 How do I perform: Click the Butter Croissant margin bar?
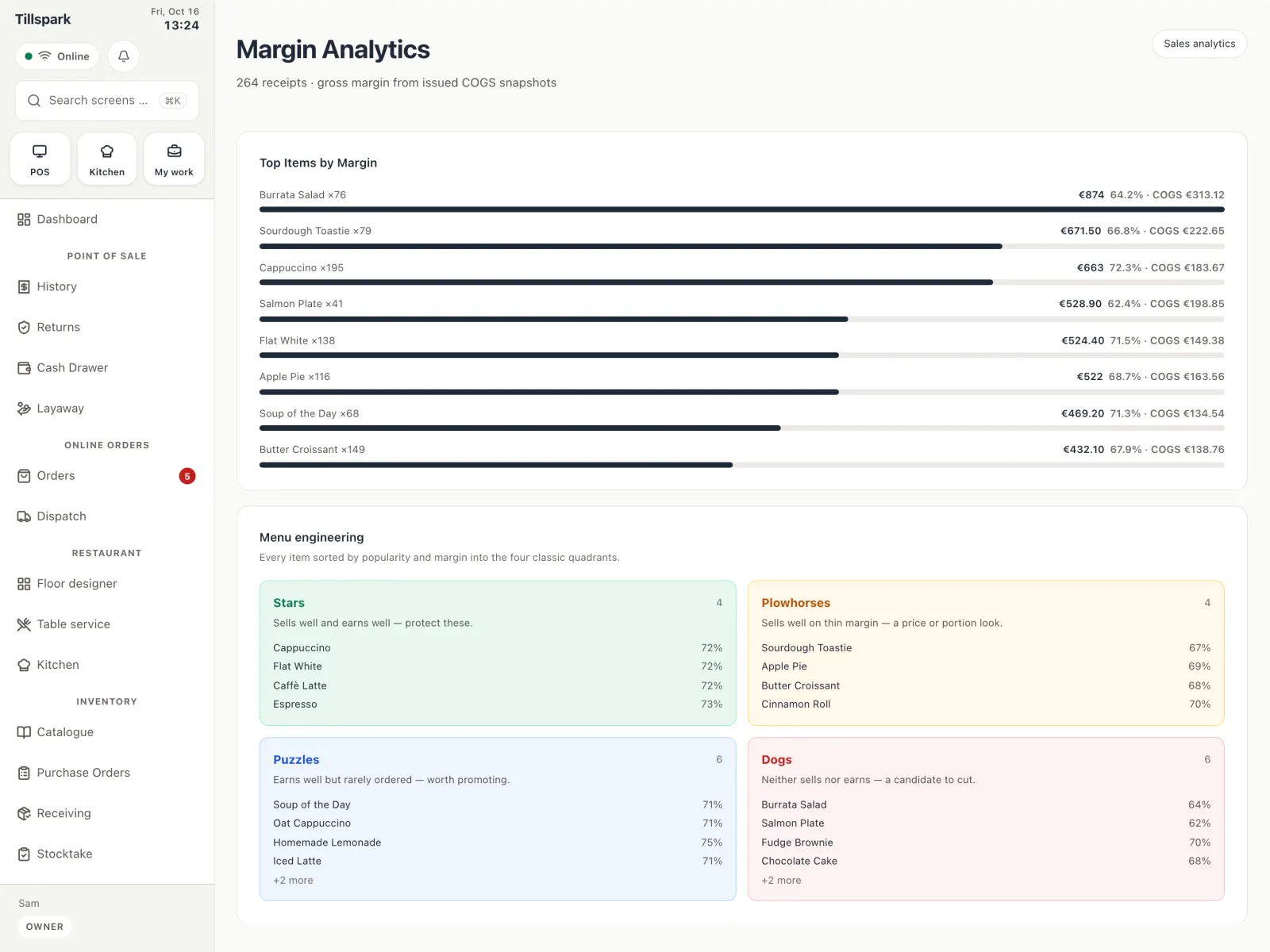(741, 465)
